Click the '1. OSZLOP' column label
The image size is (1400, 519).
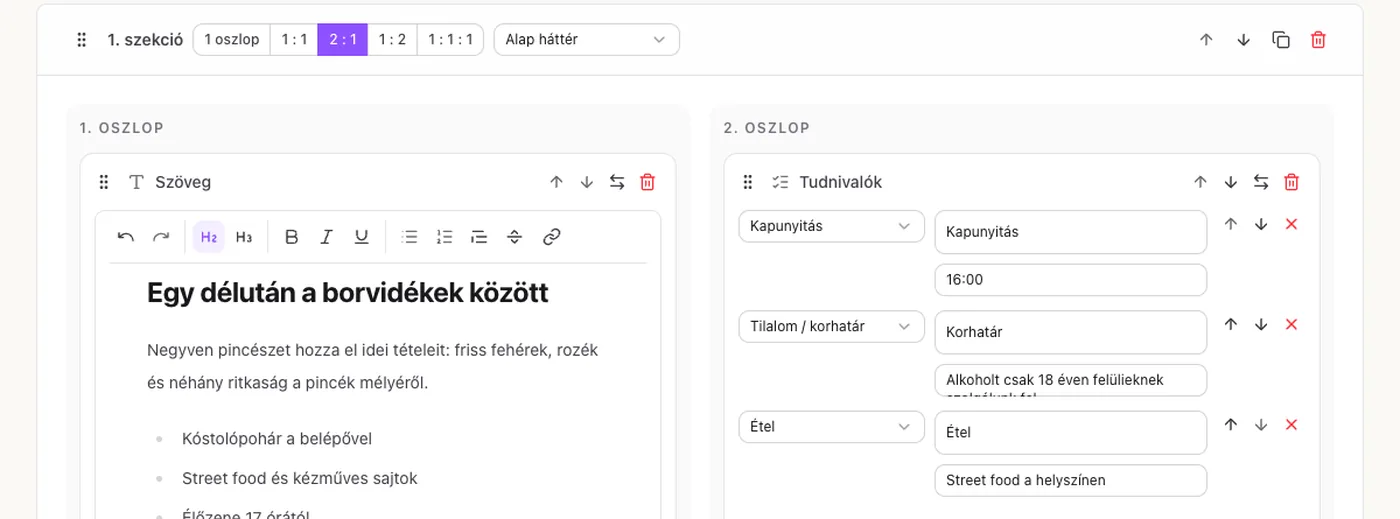[x=122, y=128]
